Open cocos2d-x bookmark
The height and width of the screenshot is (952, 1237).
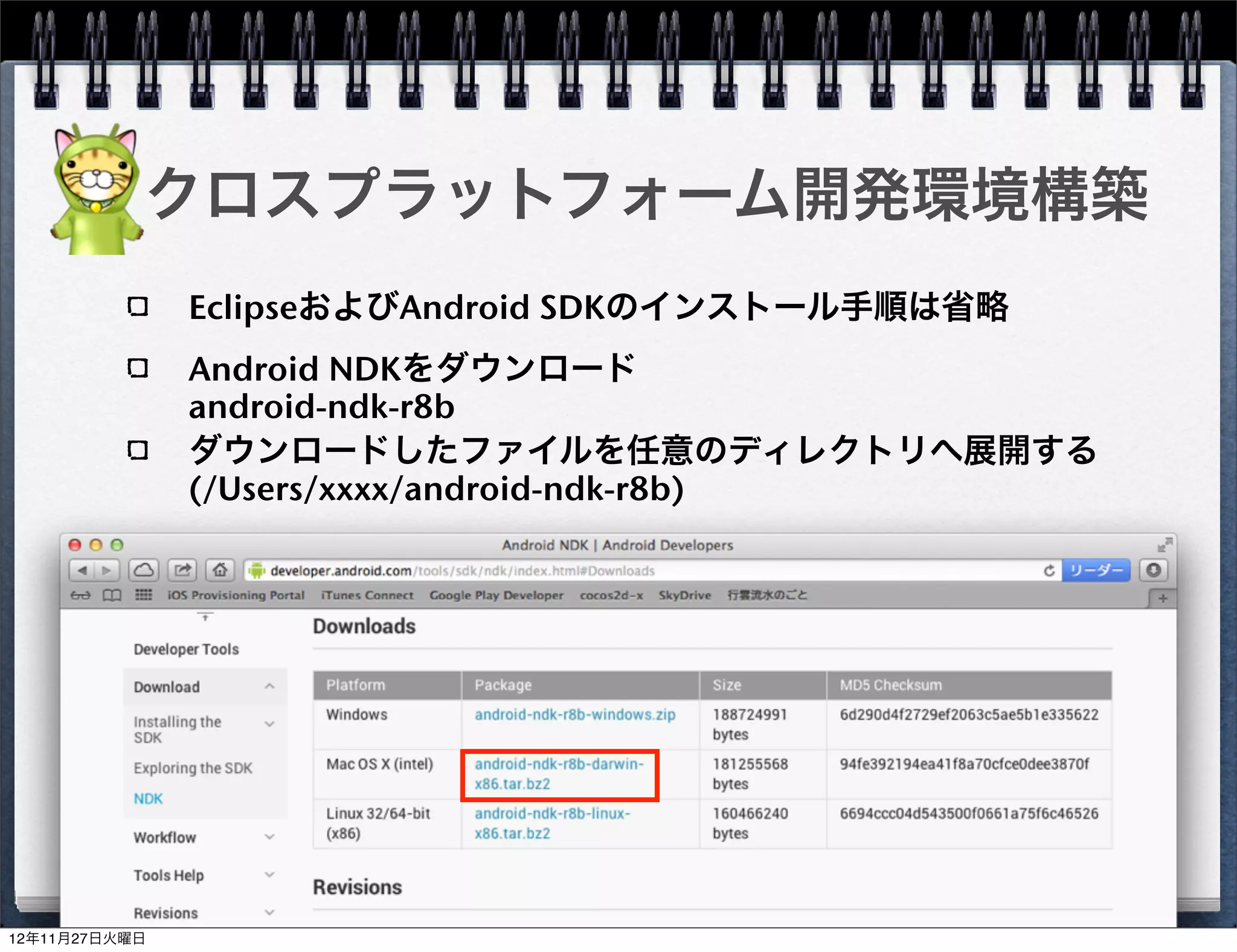tap(611, 596)
